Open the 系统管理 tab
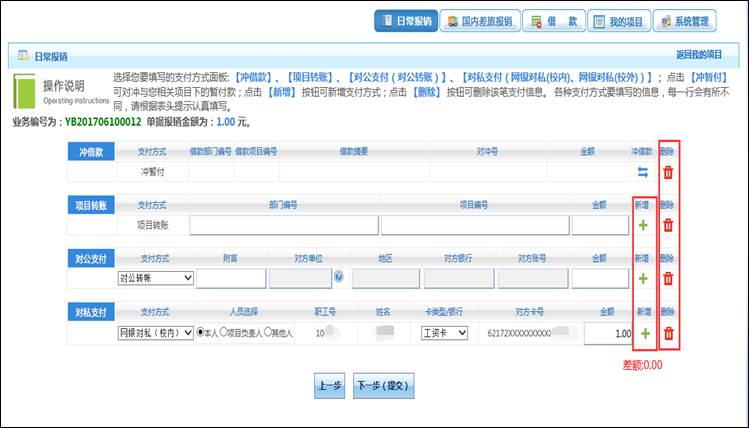749x428 pixels. click(684, 21)
